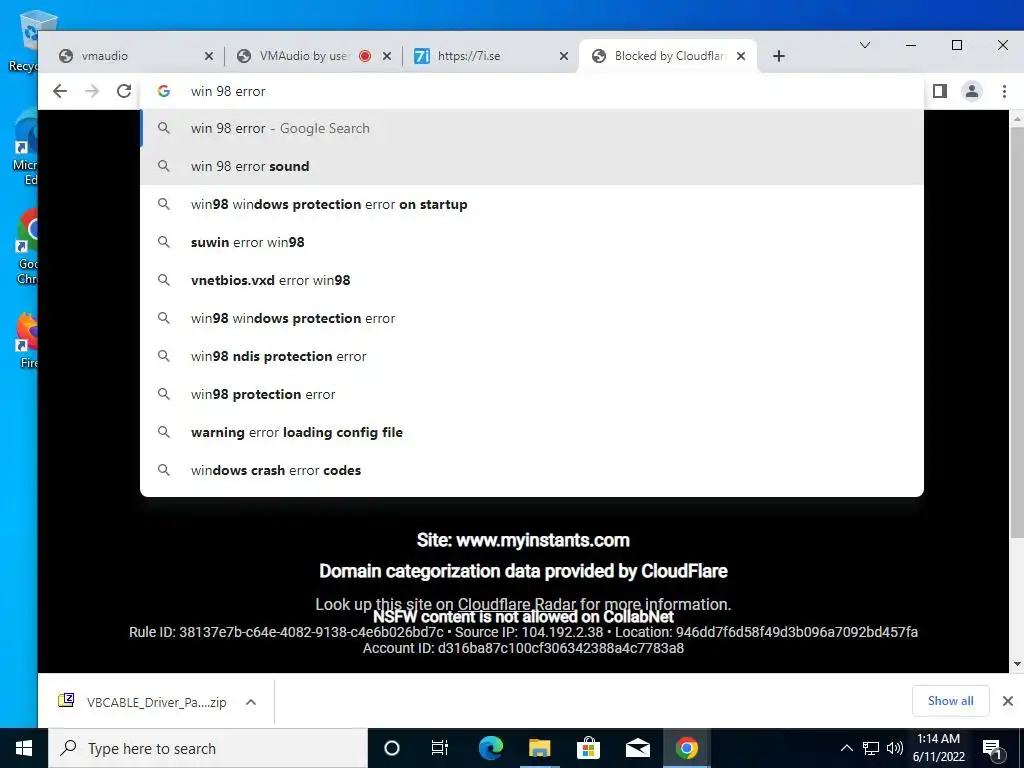Pick the suwin error win98 suggestion
This screenshot has width=1024, height=768.
point(532,242)
